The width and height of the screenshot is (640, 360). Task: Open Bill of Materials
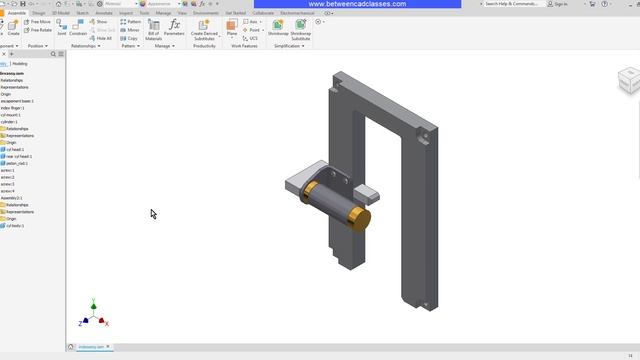pyautogui.click(x=153, y=29)
